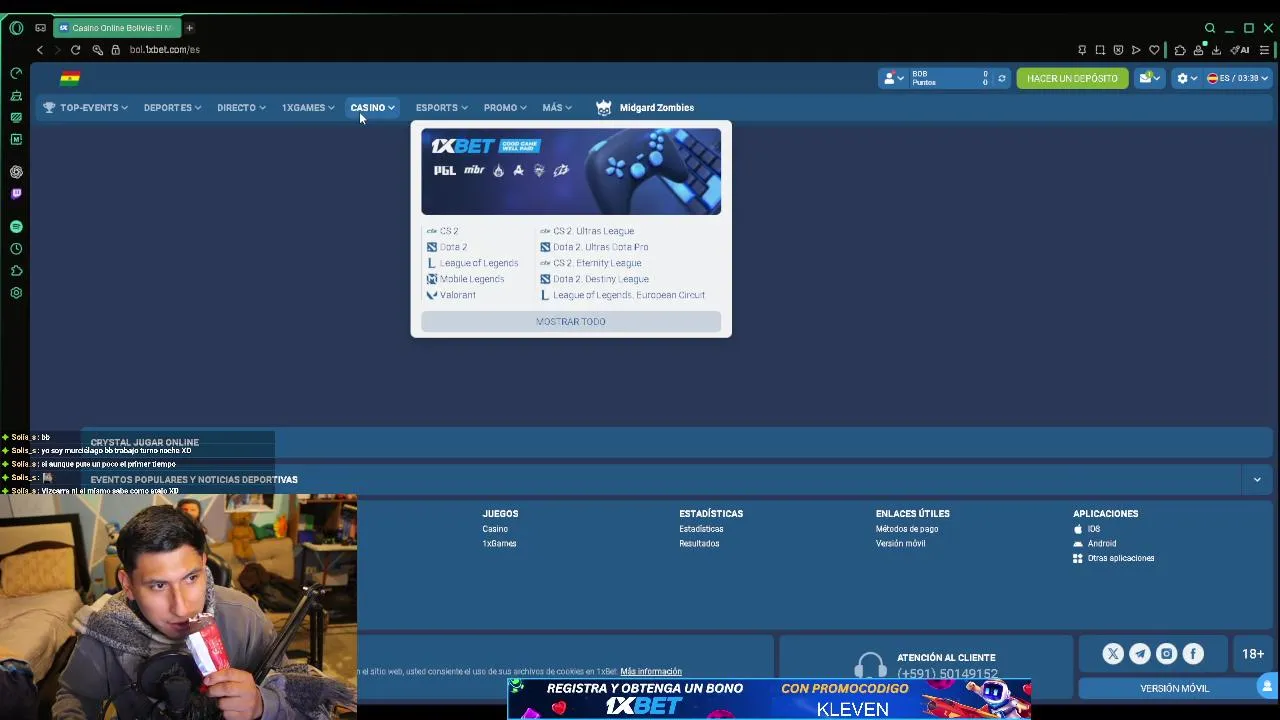The height and width of the screenshot is (720, 1280).
Task: Expand the Top-Events menu
Action: point(86,108)
